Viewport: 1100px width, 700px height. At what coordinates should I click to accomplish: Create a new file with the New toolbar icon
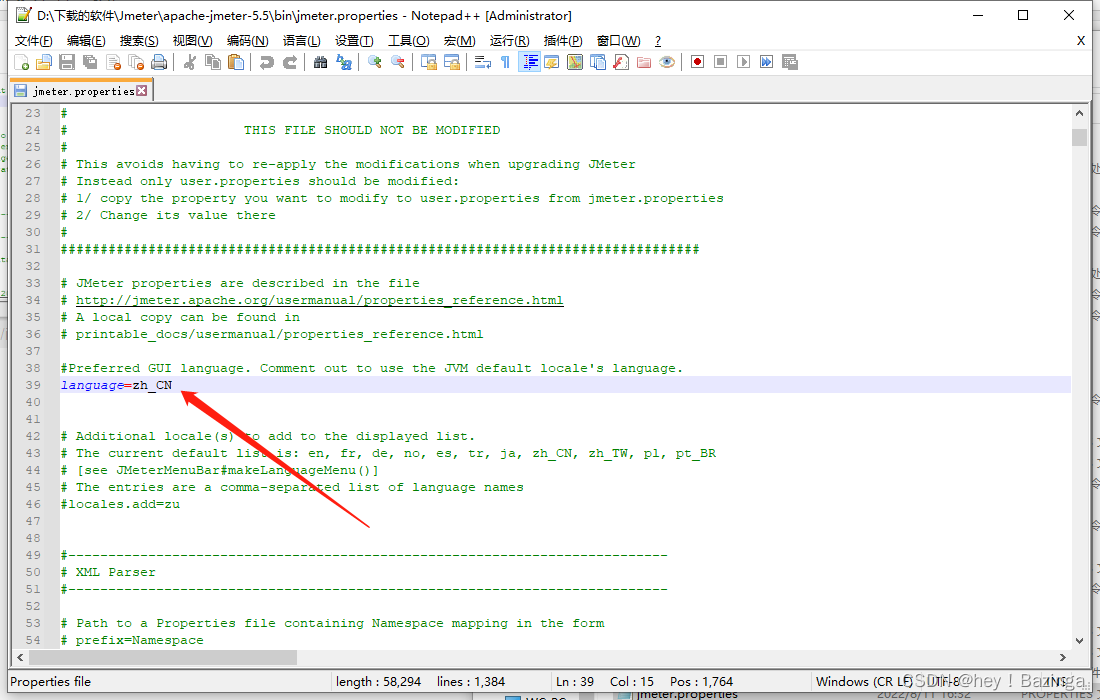pos(22,62)
